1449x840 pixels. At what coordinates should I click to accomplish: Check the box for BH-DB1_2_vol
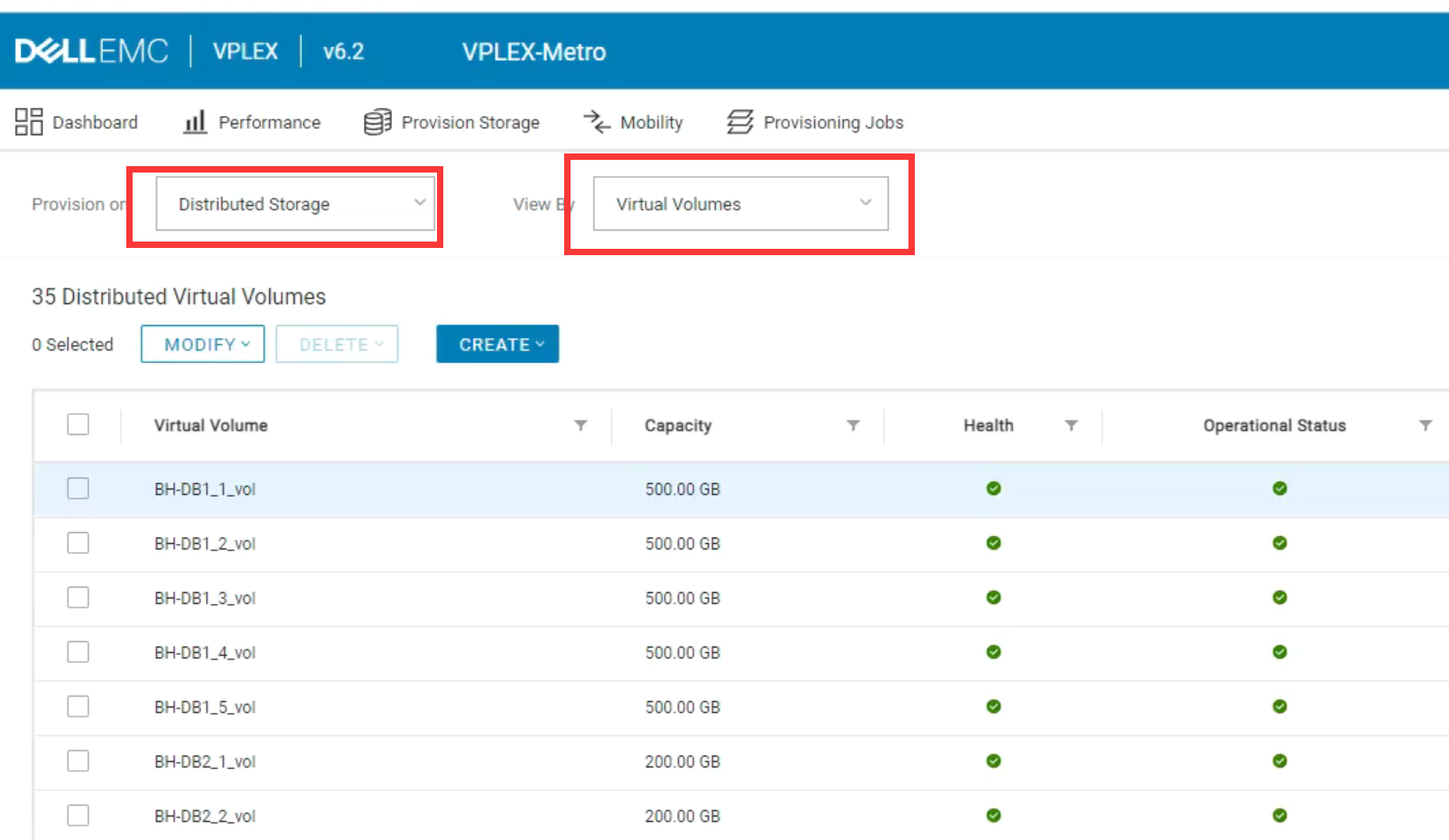(78, 543)
